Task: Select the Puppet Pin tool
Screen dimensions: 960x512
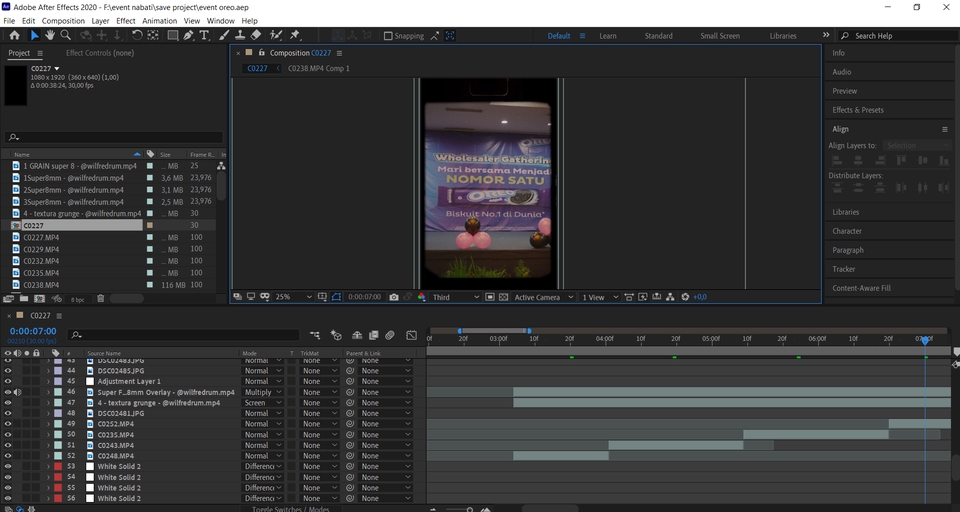Action: pos(294,36)
